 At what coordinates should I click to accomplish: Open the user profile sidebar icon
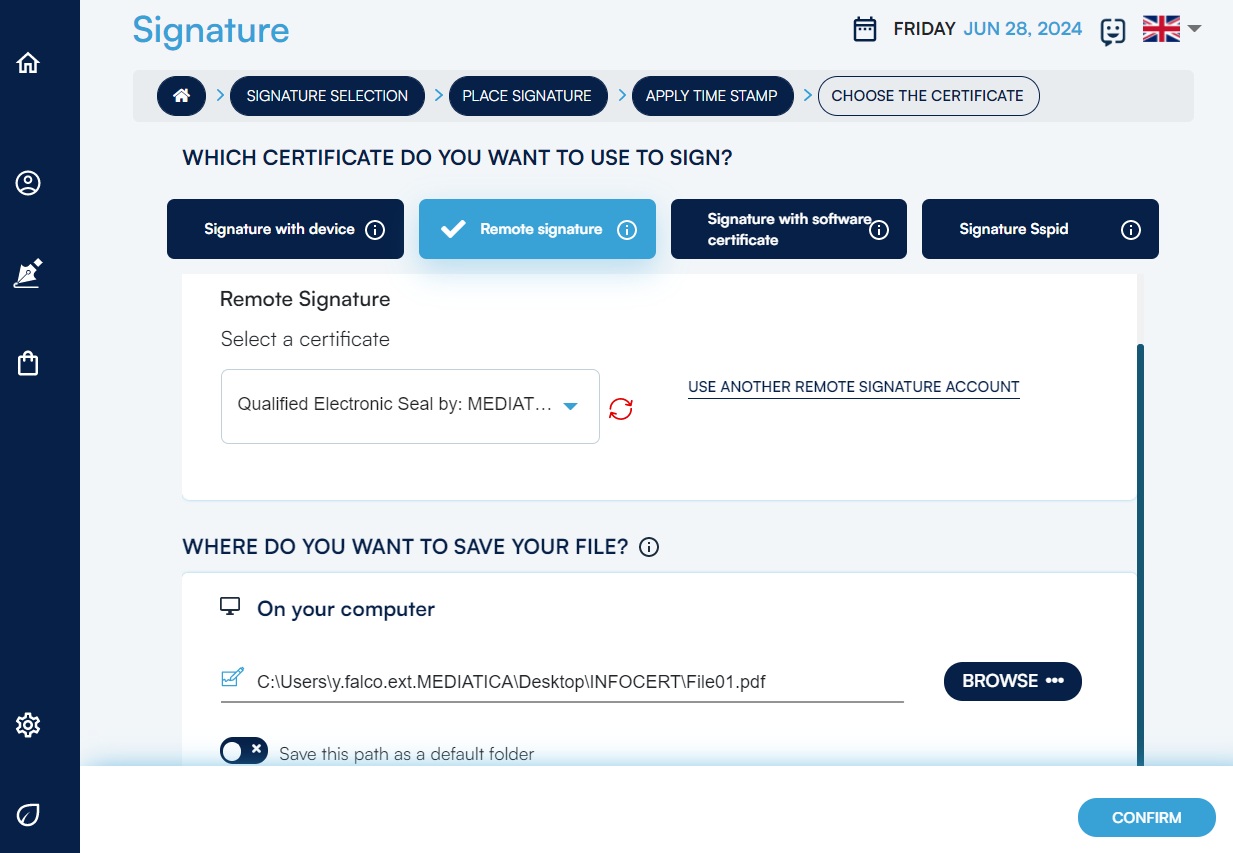click(x=28, y=184)
